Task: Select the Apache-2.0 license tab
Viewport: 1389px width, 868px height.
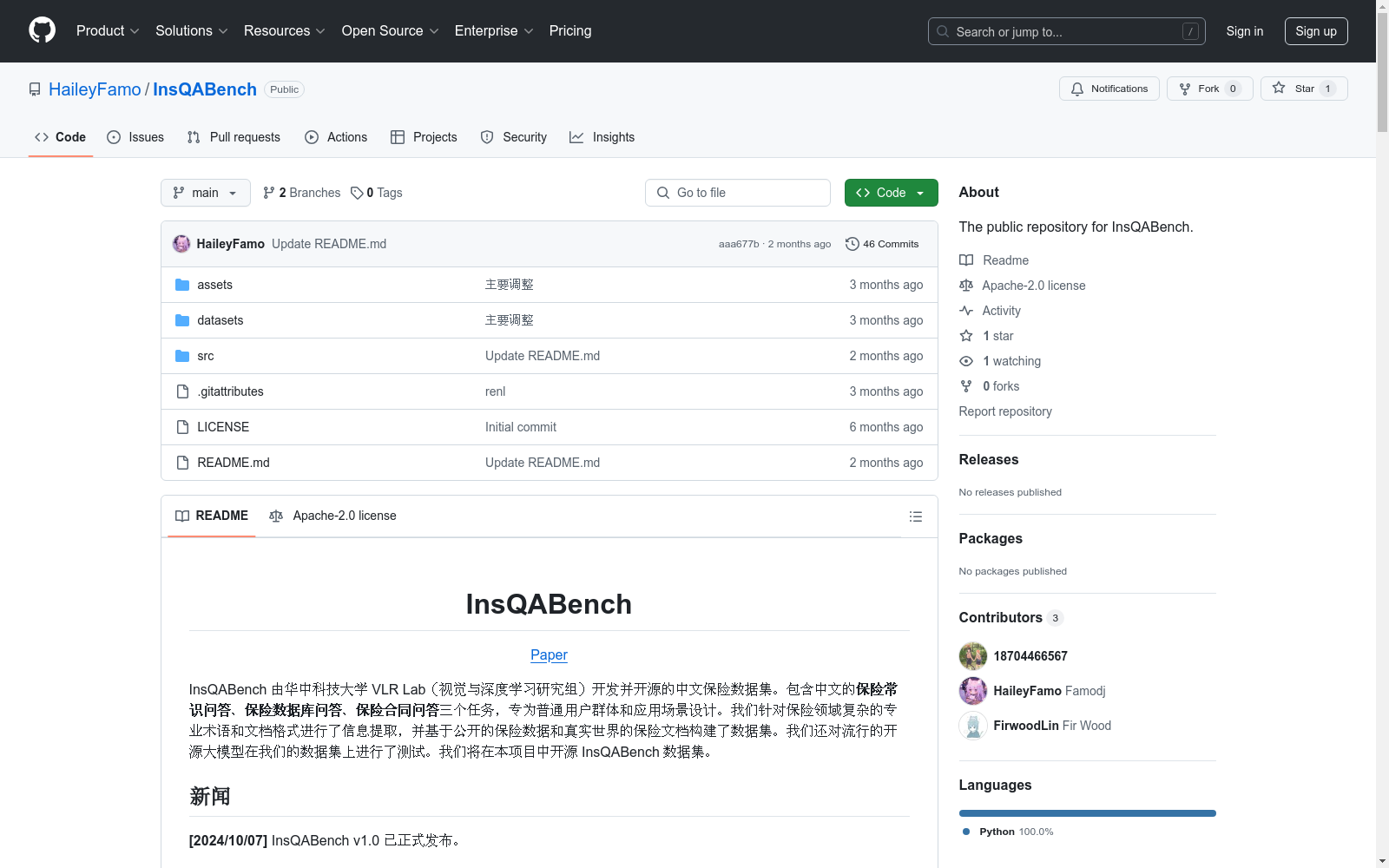Action: (332, 516)
